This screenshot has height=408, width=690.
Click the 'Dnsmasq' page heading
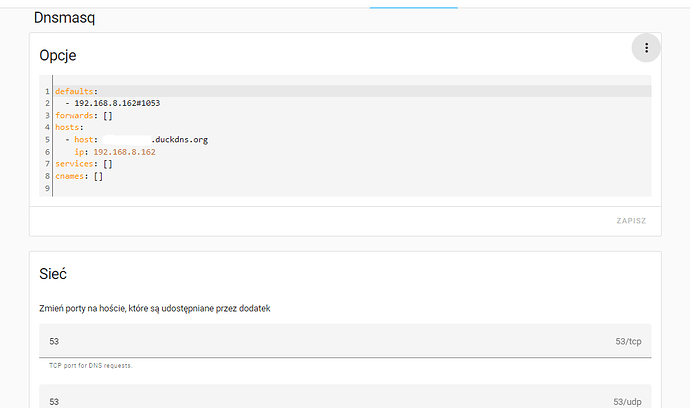(x=64, y=18)
